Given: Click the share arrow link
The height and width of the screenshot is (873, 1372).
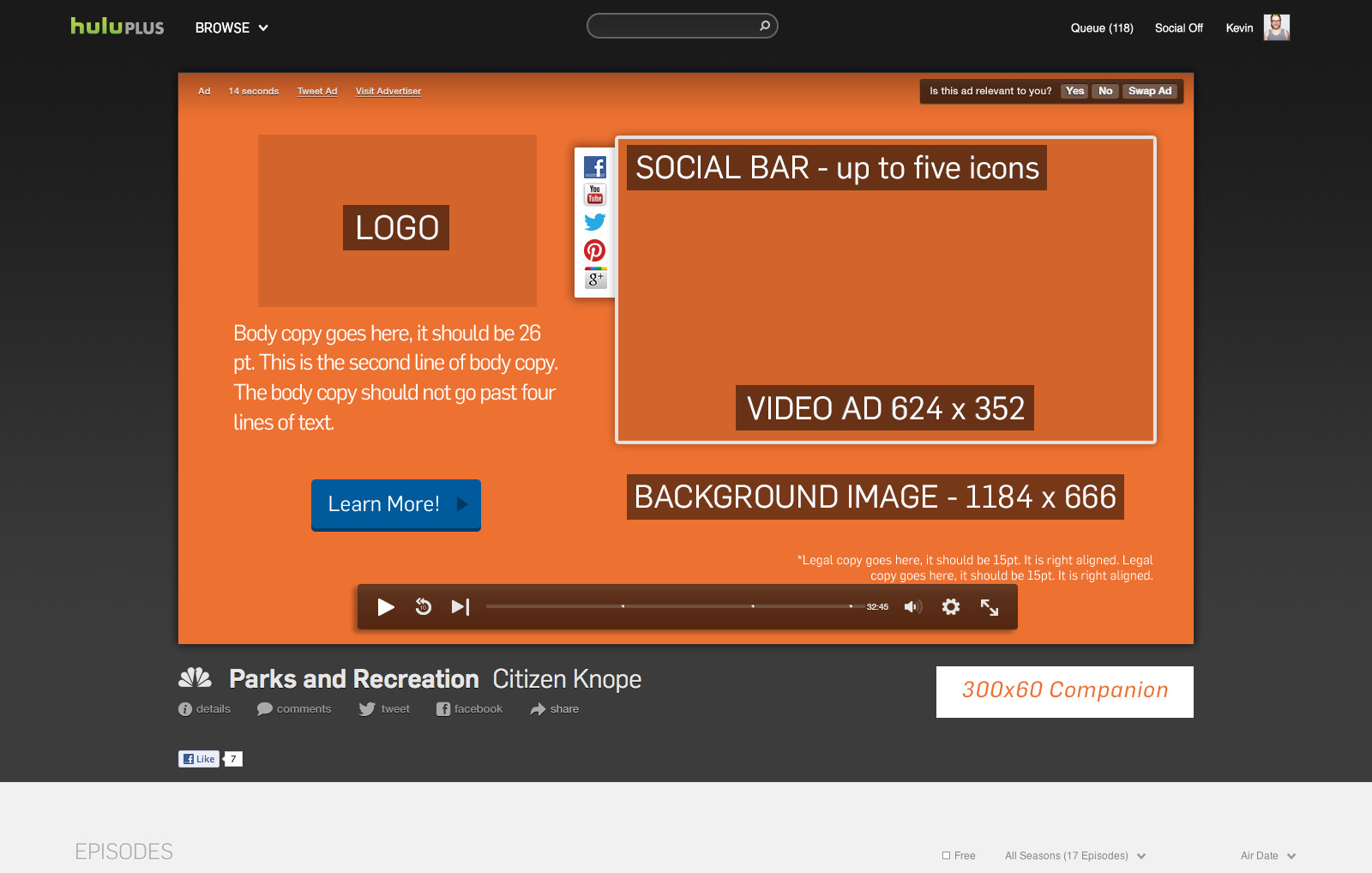Looking at the screenshot, I should (555, 709).
